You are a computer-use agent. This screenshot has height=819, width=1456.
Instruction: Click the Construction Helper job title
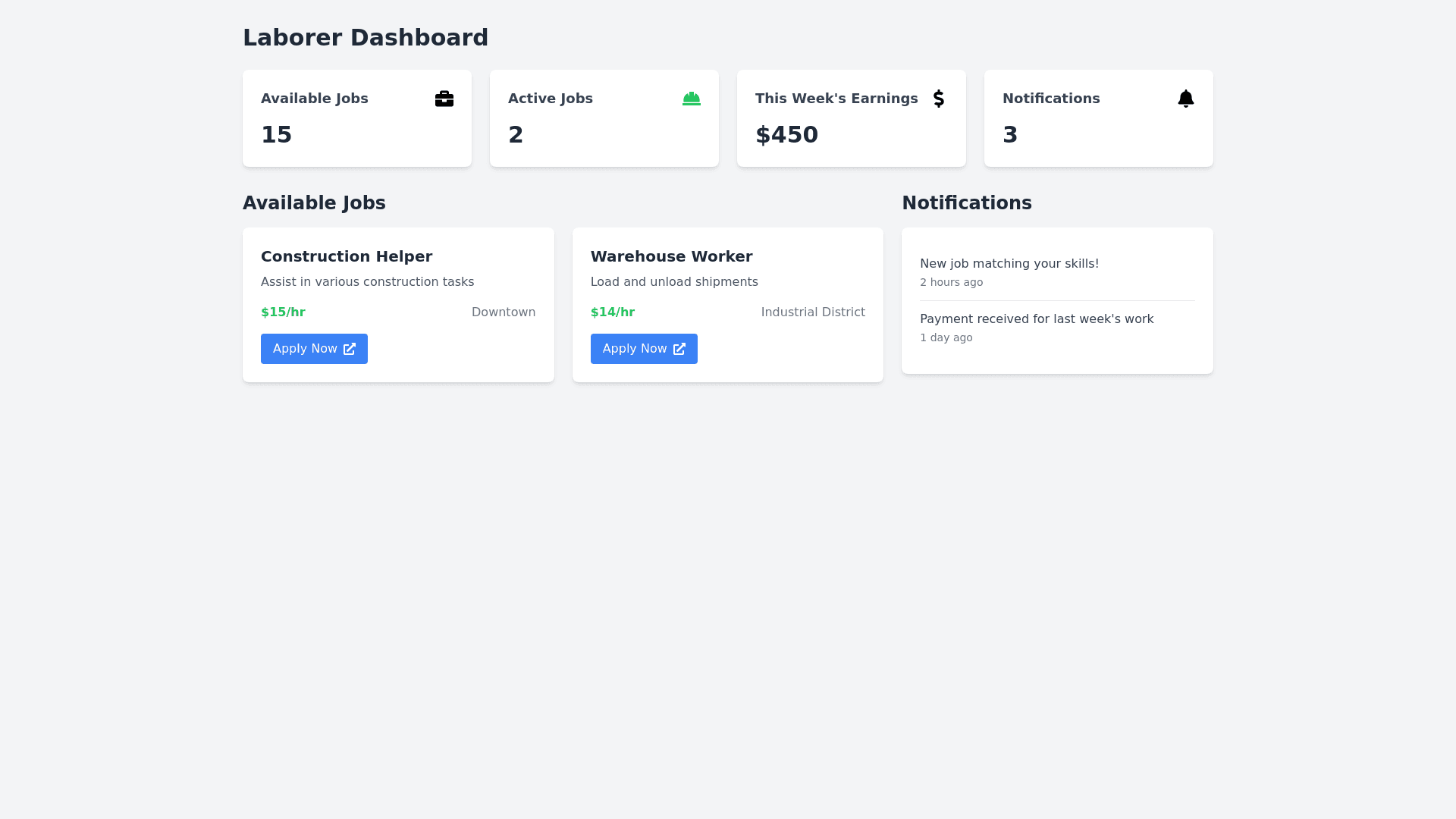coord(347,256)
